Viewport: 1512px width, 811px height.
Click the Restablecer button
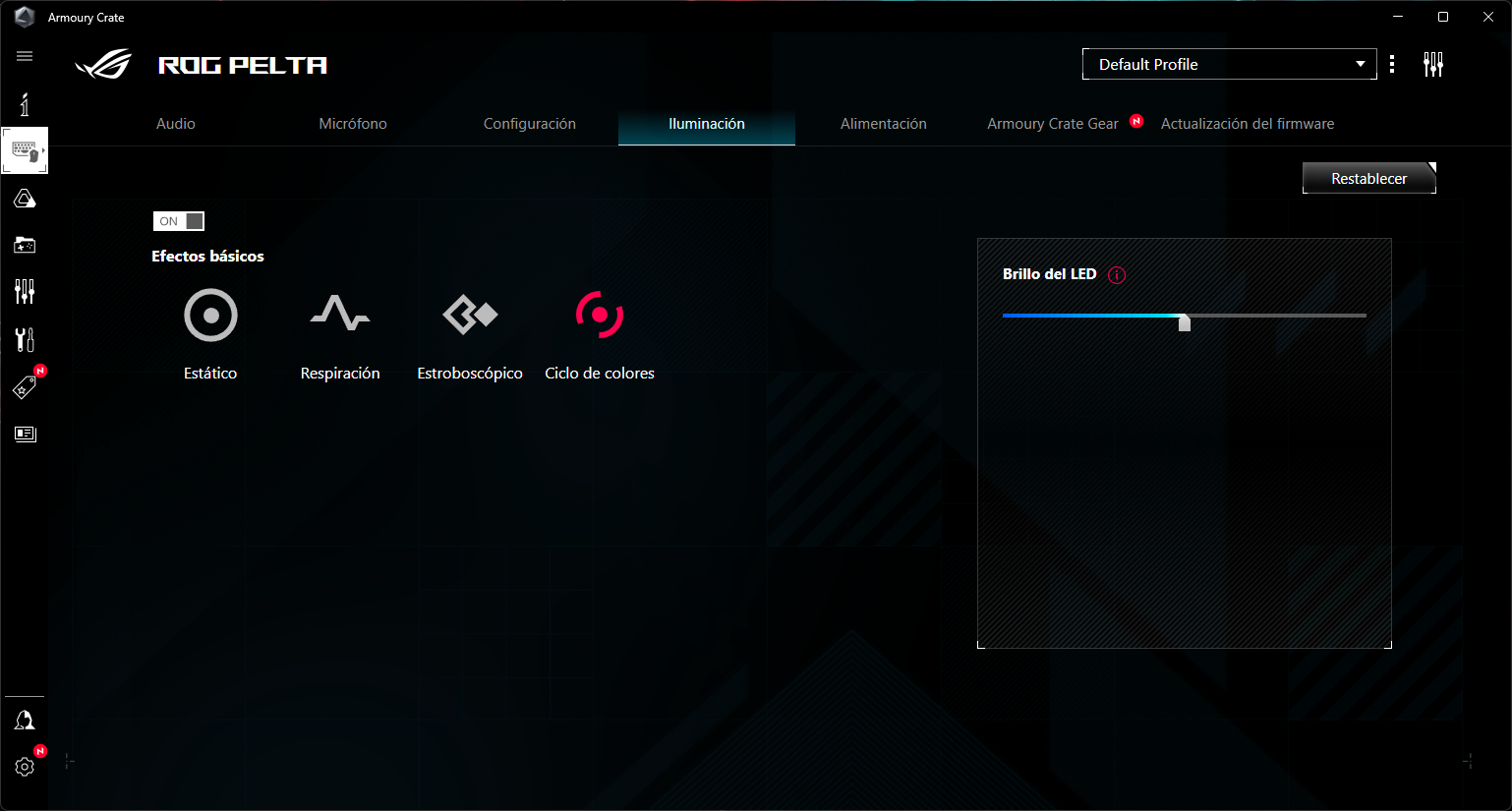pos(1369,178)
